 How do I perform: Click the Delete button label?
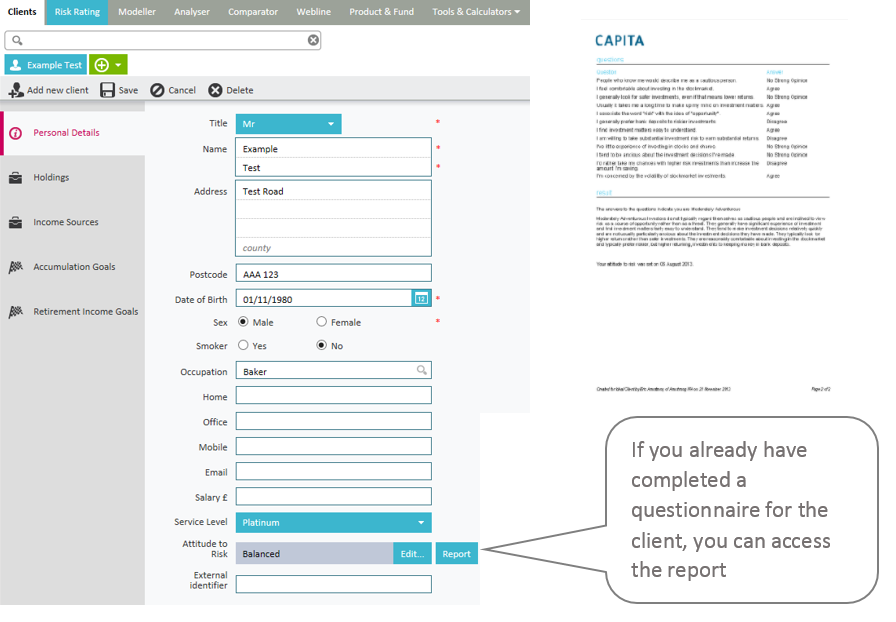point(239,90)
